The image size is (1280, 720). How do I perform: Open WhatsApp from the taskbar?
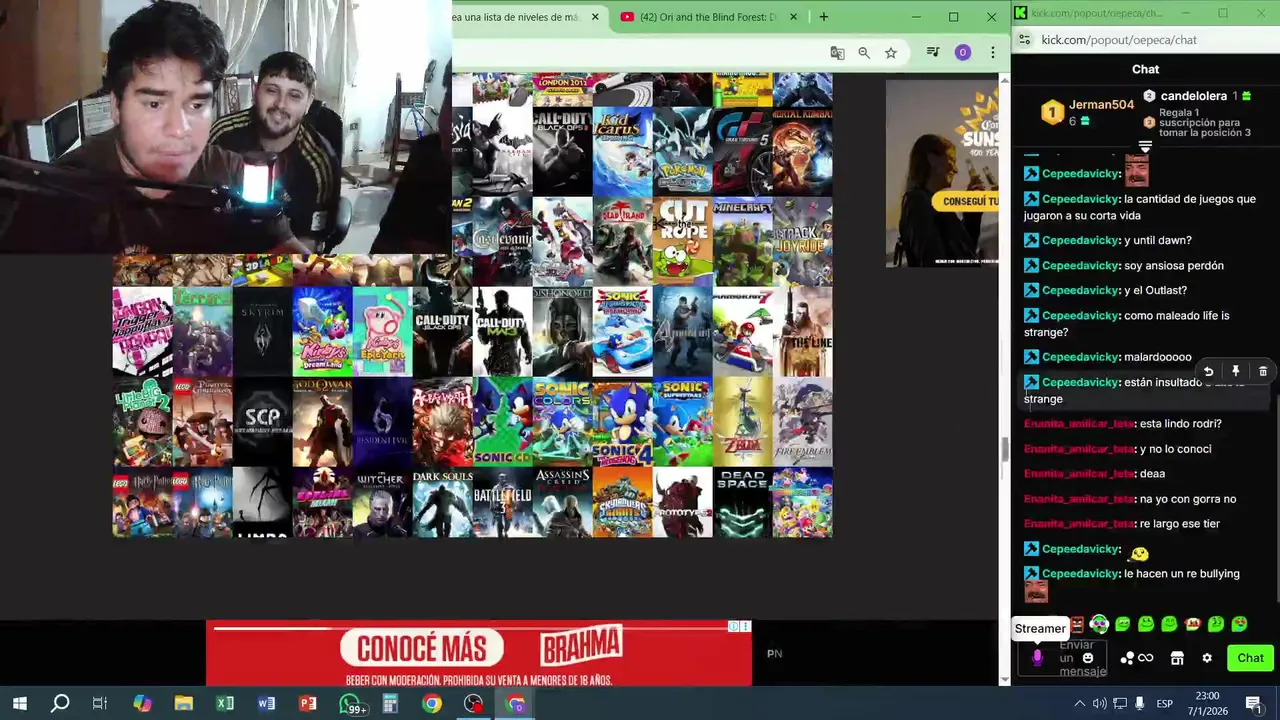click(x=351, y=704)
